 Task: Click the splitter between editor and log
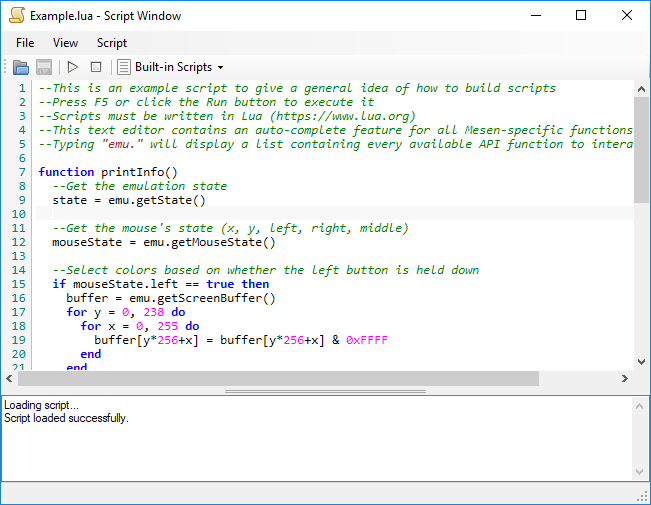(x=326, y=391)
